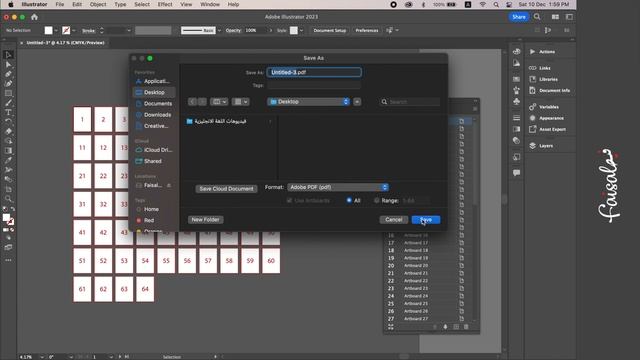
Task: Open the Stroke panel lines icon
Action: pyautogui.click(x=516, y=118)
